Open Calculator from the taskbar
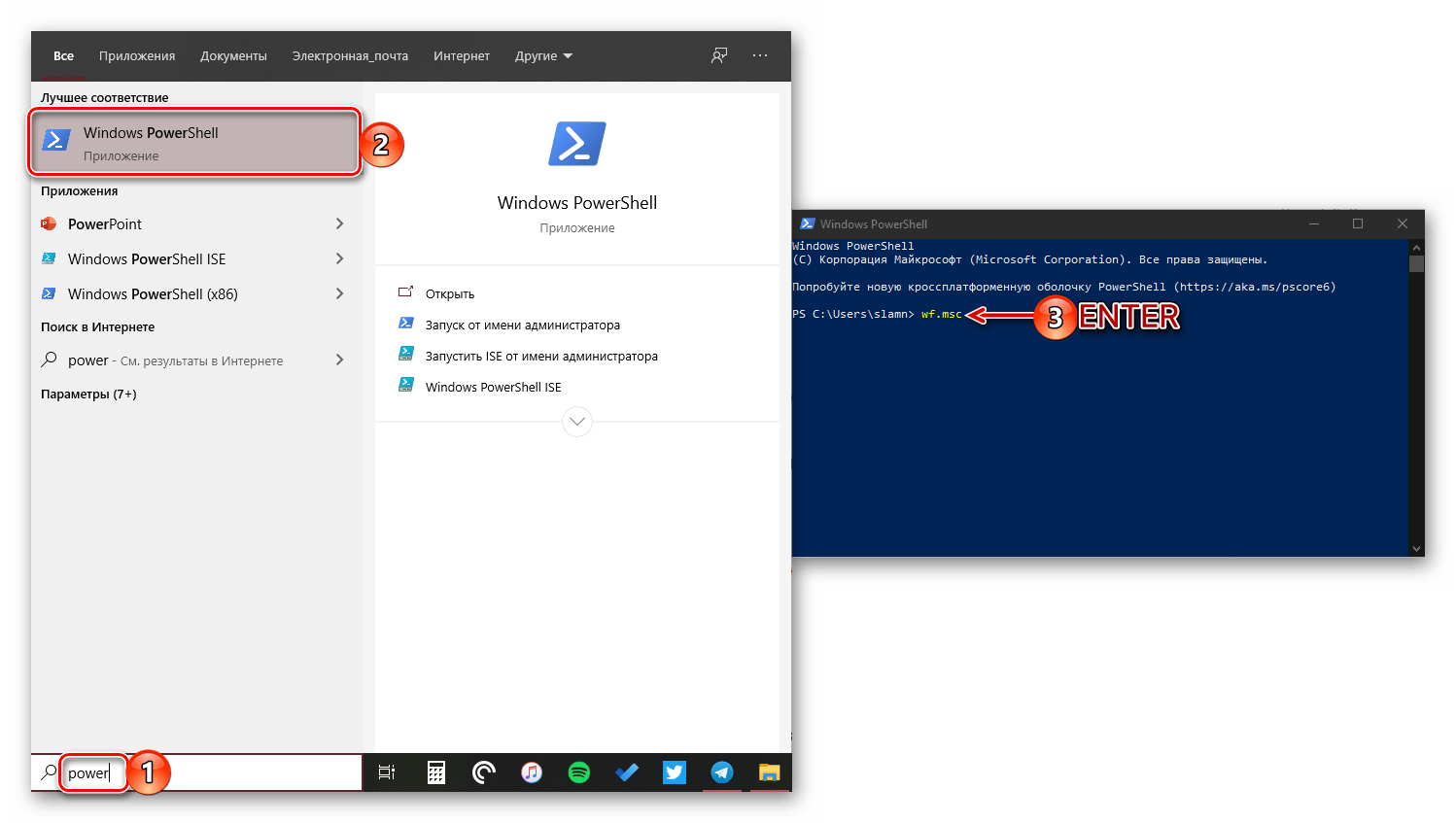Screen dimensions: 1456x823 coord(436,772)
